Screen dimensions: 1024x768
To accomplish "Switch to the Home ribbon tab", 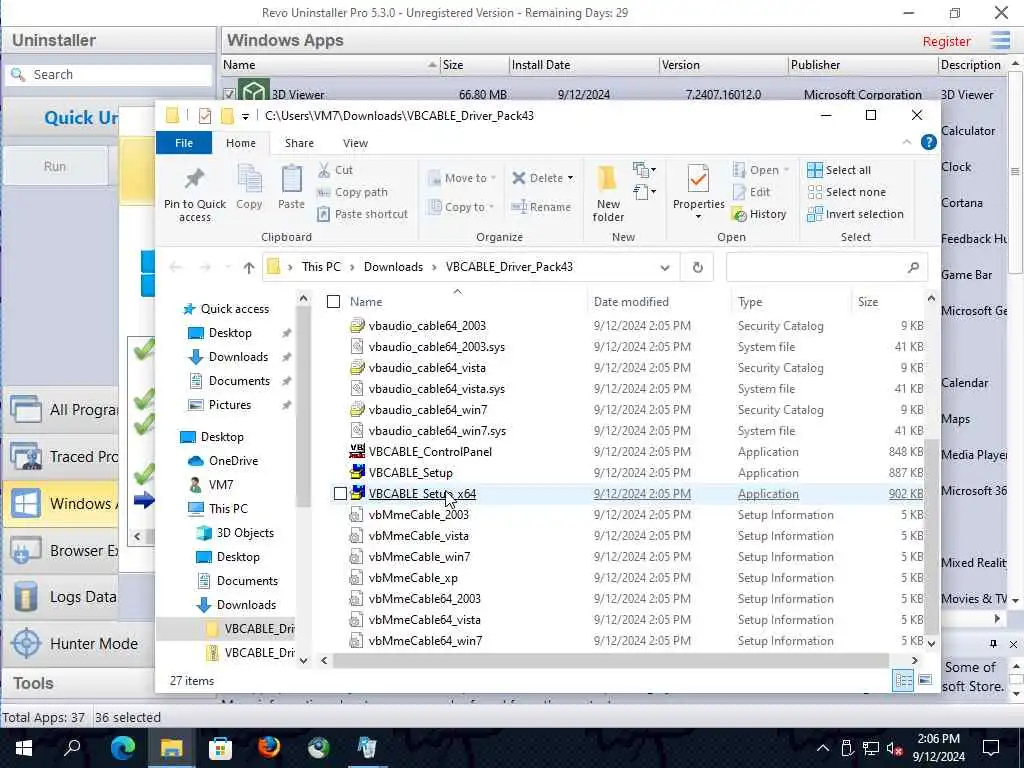I will [x=241, y=143].
